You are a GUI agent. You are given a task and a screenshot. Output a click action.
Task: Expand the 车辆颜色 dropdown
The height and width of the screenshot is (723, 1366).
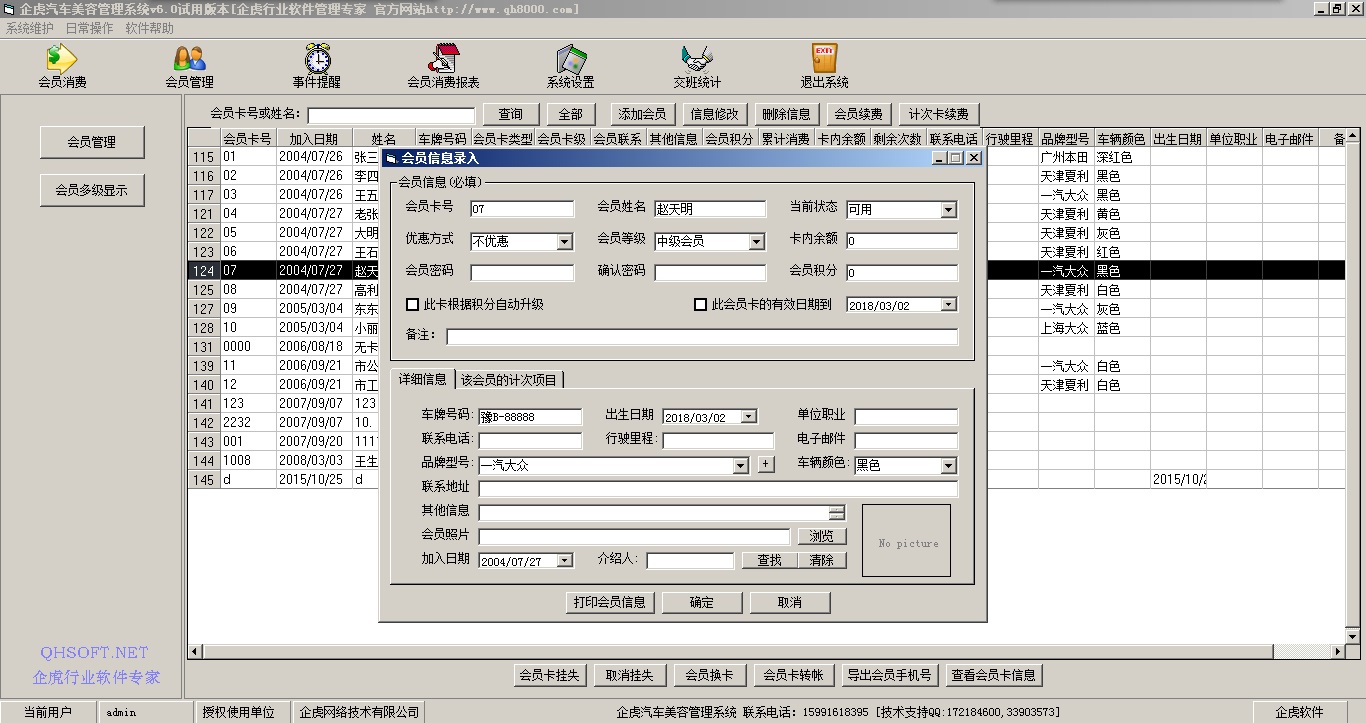coord(948,465)
